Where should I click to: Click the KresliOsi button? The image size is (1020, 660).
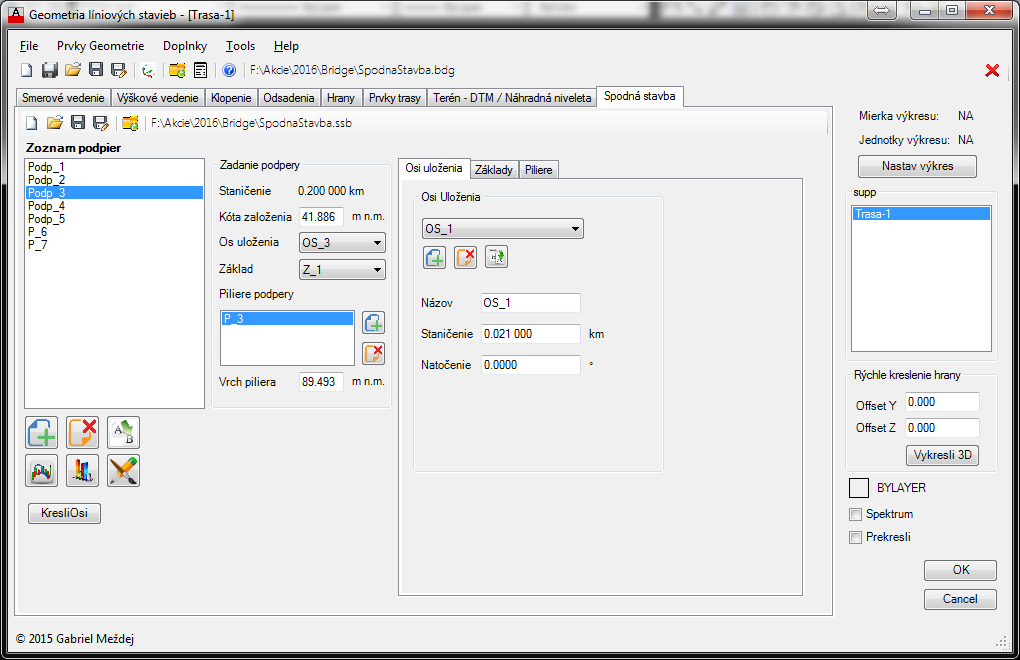pos(65,513)
